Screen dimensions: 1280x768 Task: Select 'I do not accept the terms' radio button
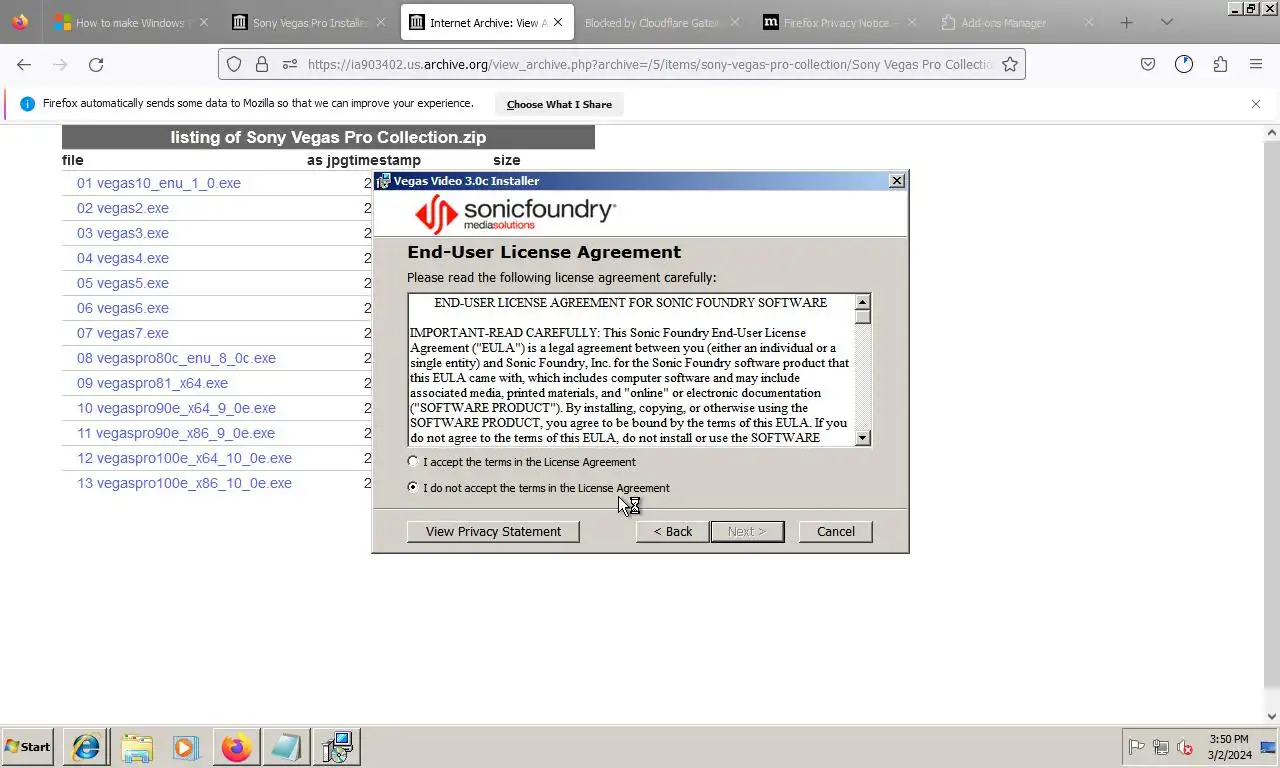413,488
